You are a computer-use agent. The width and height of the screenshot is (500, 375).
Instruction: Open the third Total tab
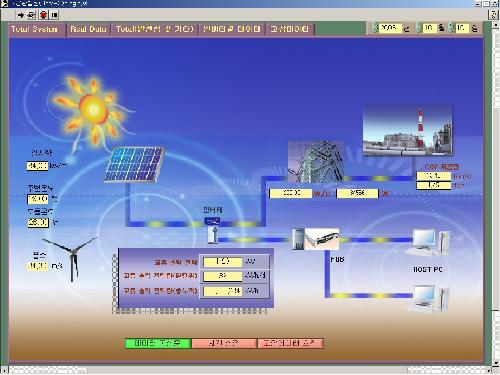(x=155, y=29)
